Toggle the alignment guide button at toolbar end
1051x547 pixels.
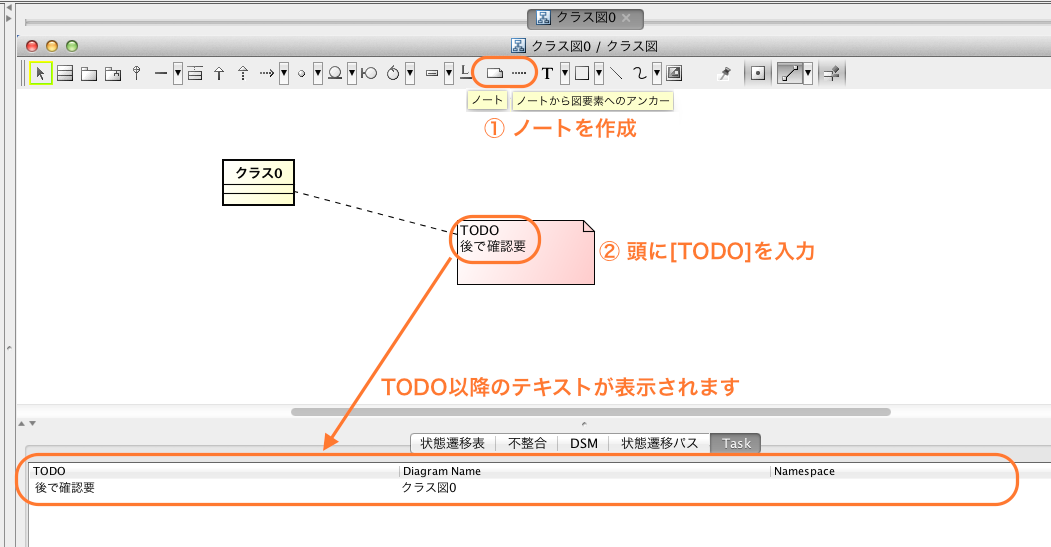(x=830, y=73)
